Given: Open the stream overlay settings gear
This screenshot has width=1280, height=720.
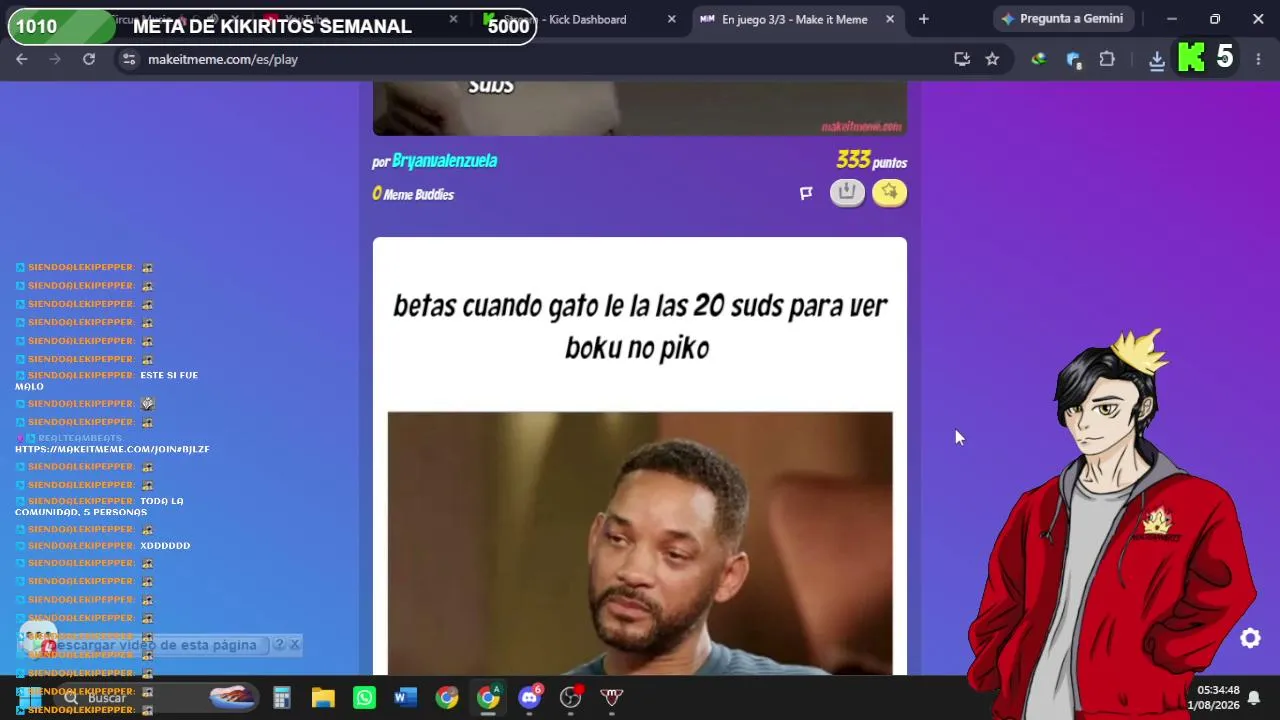Looking at the screenshot, I should click(1250, 638).
